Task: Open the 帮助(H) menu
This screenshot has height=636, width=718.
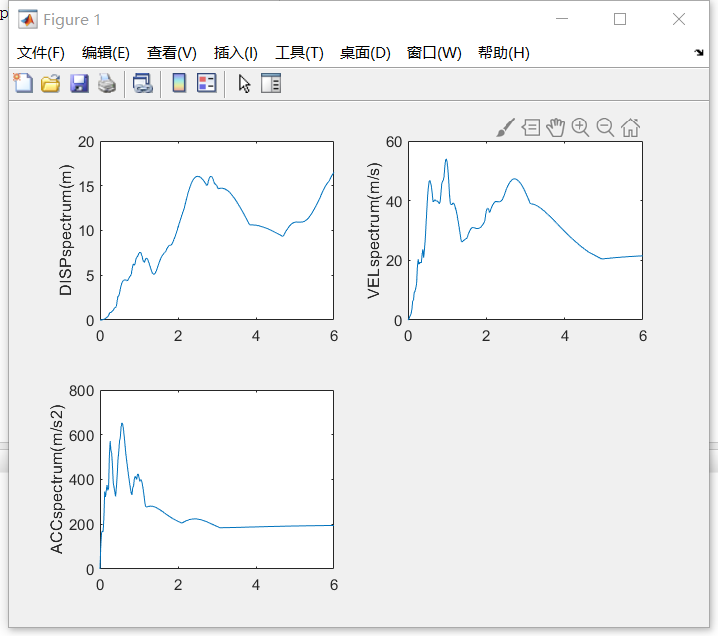Action: [x=504, y=53]
